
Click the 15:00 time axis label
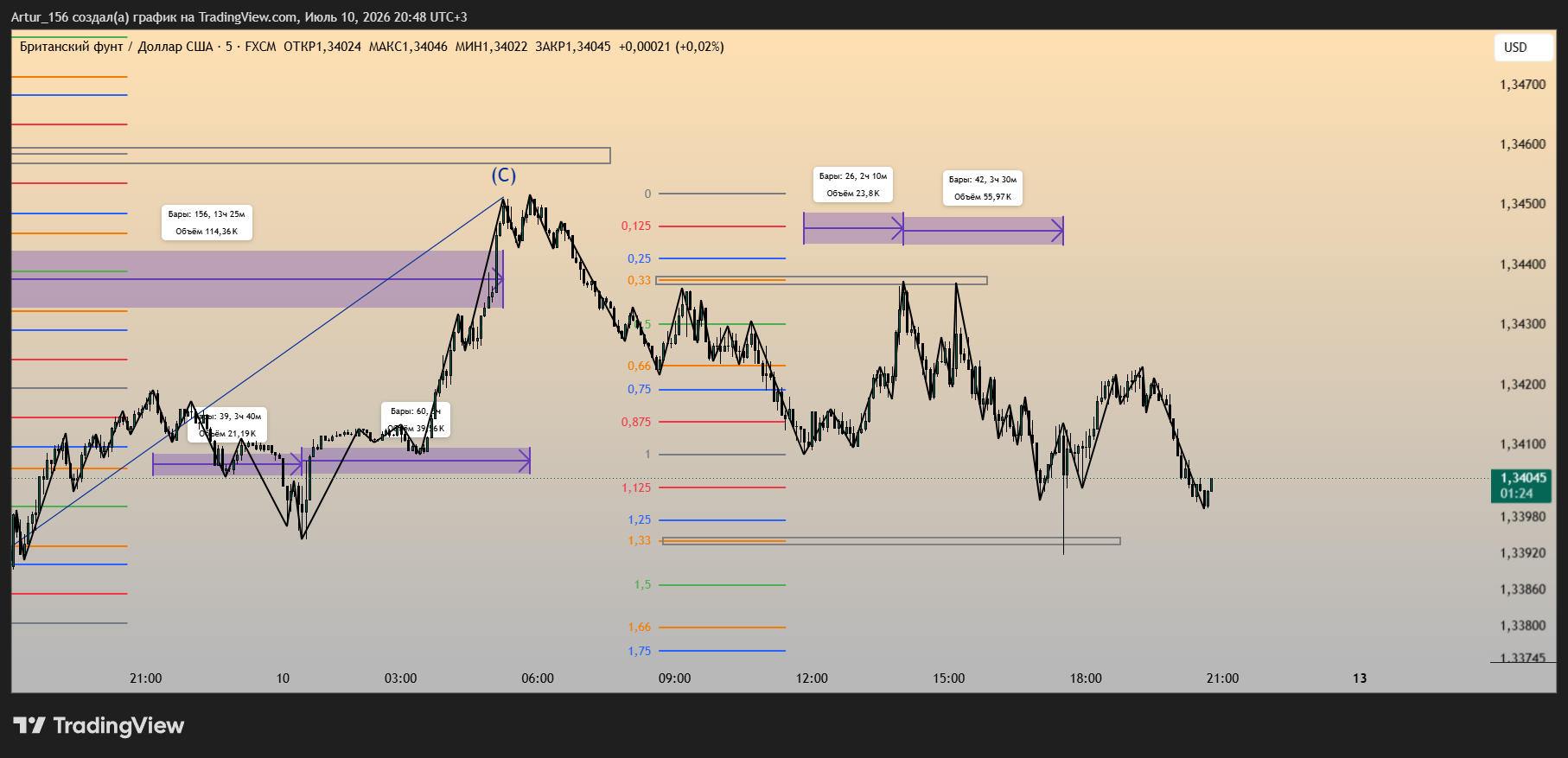(948, 678)
